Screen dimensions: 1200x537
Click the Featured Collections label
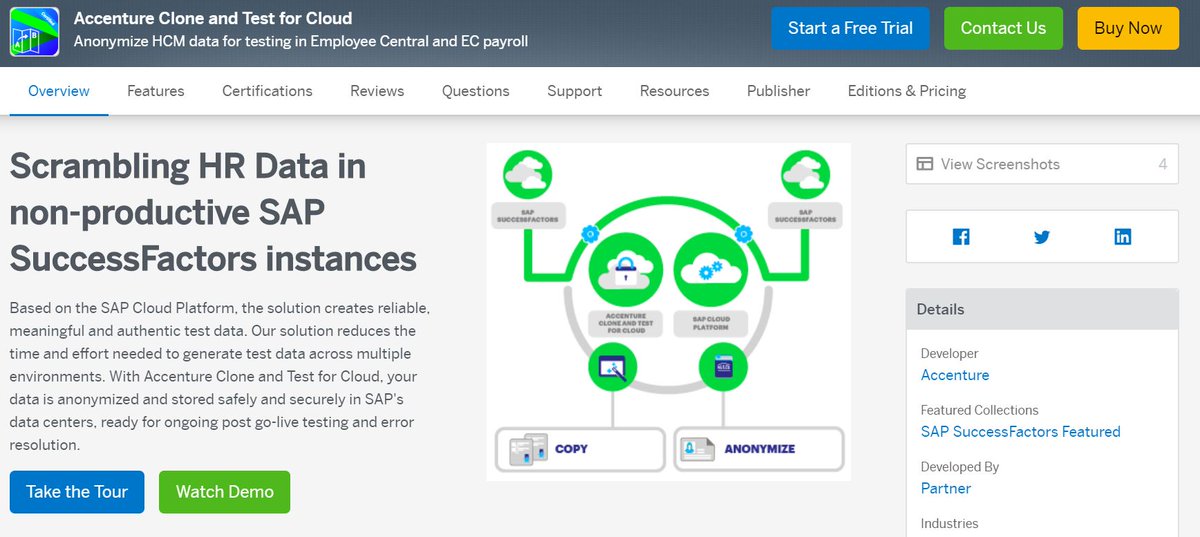point(980,410)
